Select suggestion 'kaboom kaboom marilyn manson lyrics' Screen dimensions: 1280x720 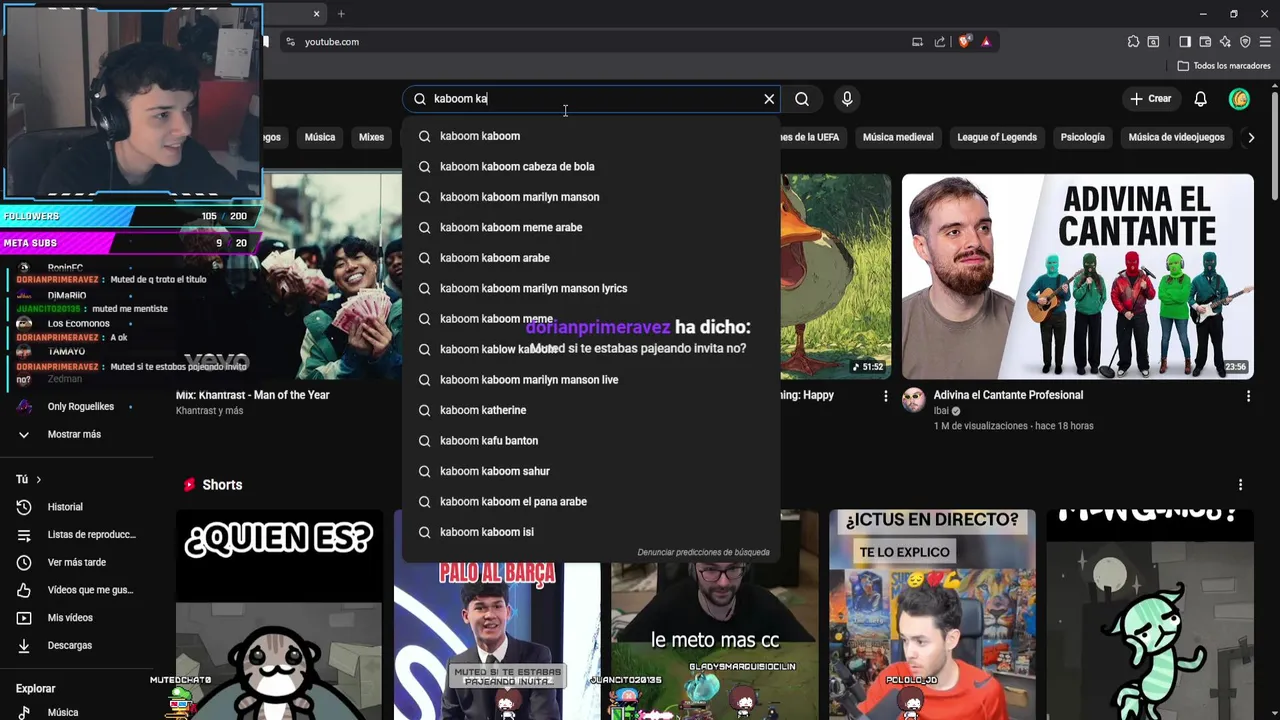point(591,289)
